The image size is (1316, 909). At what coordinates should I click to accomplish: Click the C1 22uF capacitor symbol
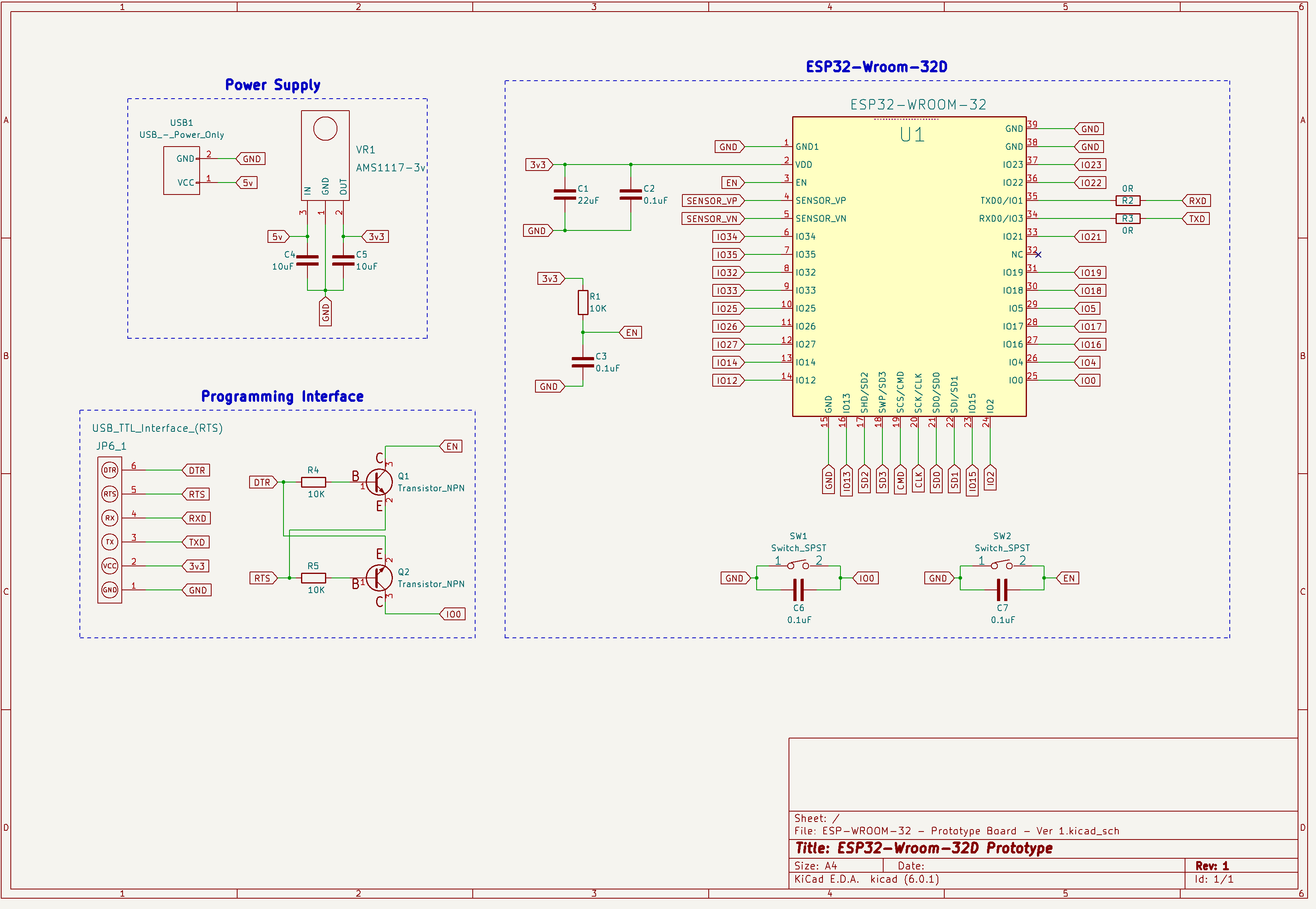click(x=565, y=195)
